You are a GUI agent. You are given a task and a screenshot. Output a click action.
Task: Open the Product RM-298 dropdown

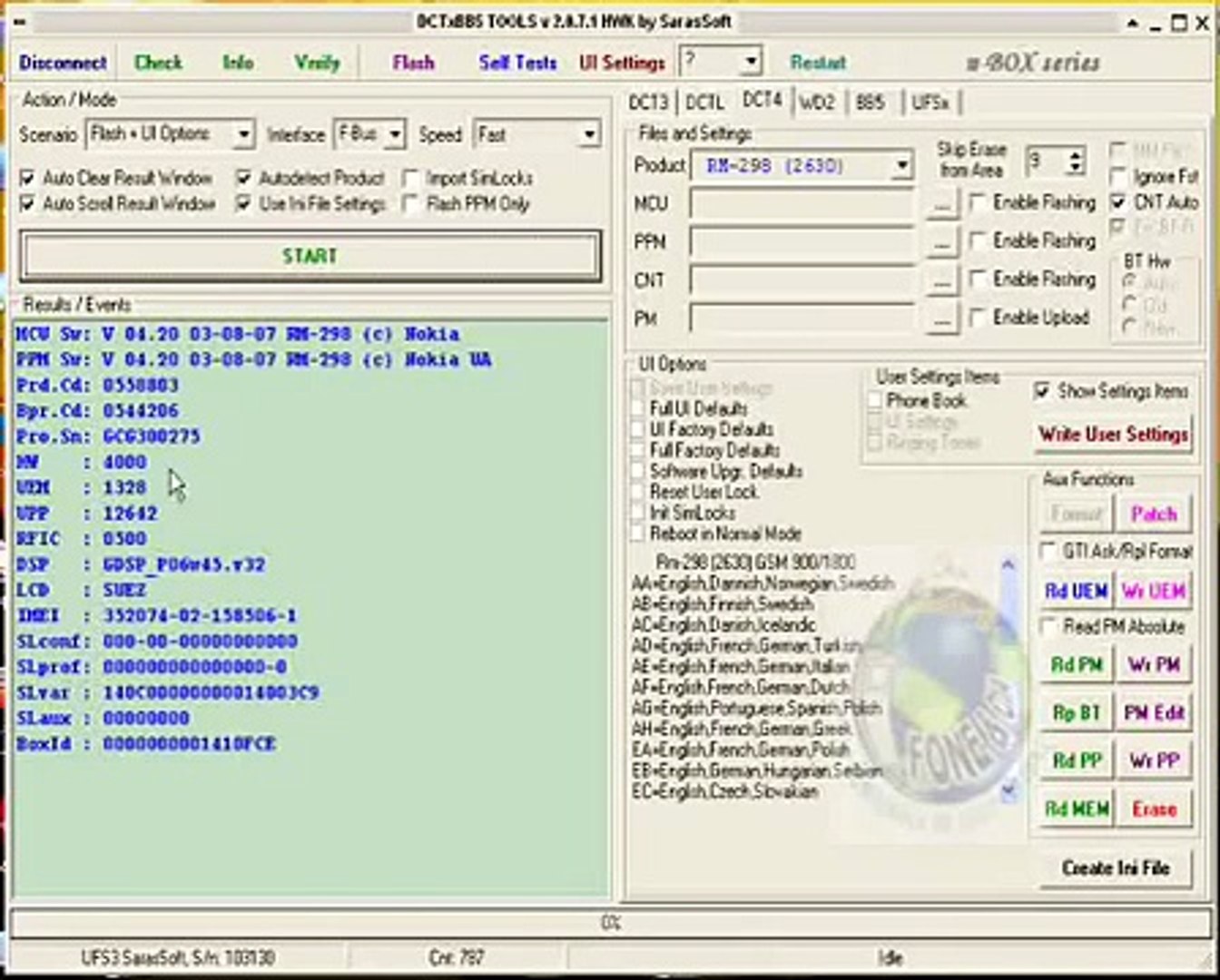tap(900, 166)
